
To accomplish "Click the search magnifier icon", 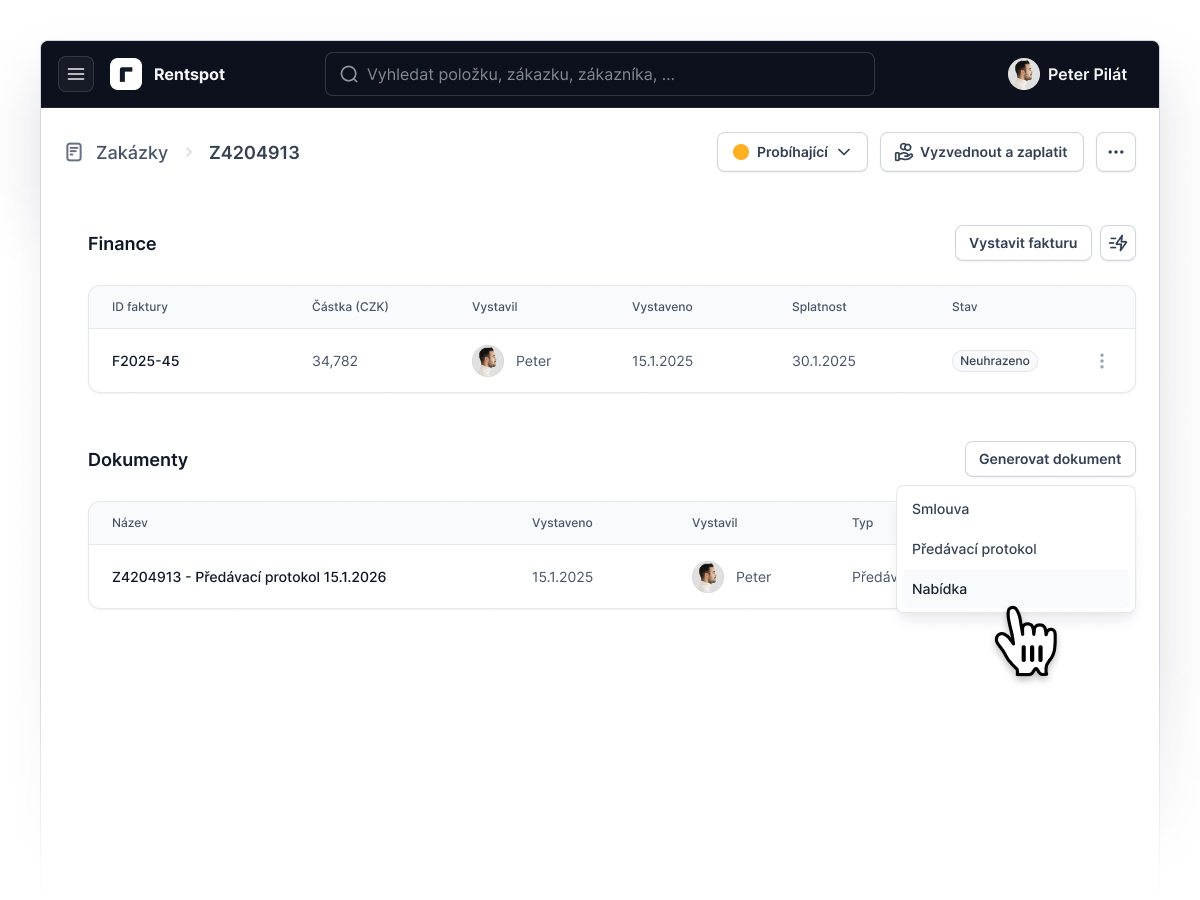I will pyautogui.click(x=349, y=74).
